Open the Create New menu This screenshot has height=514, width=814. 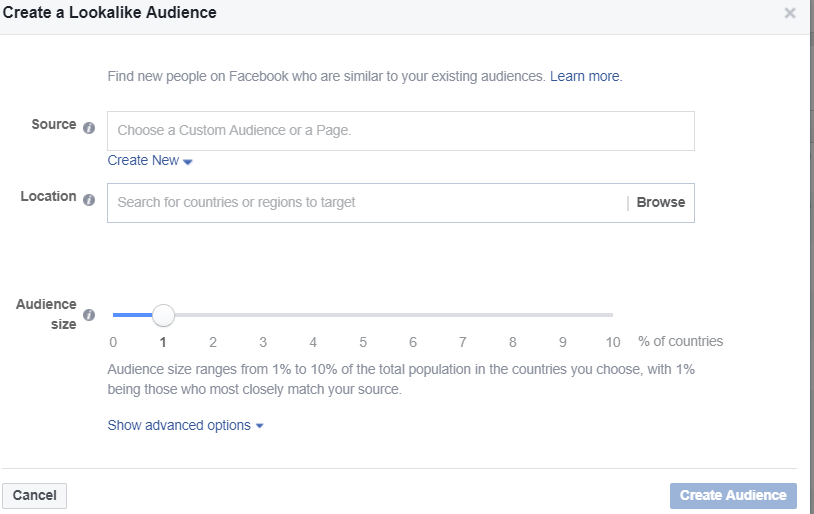coord(150,160)
